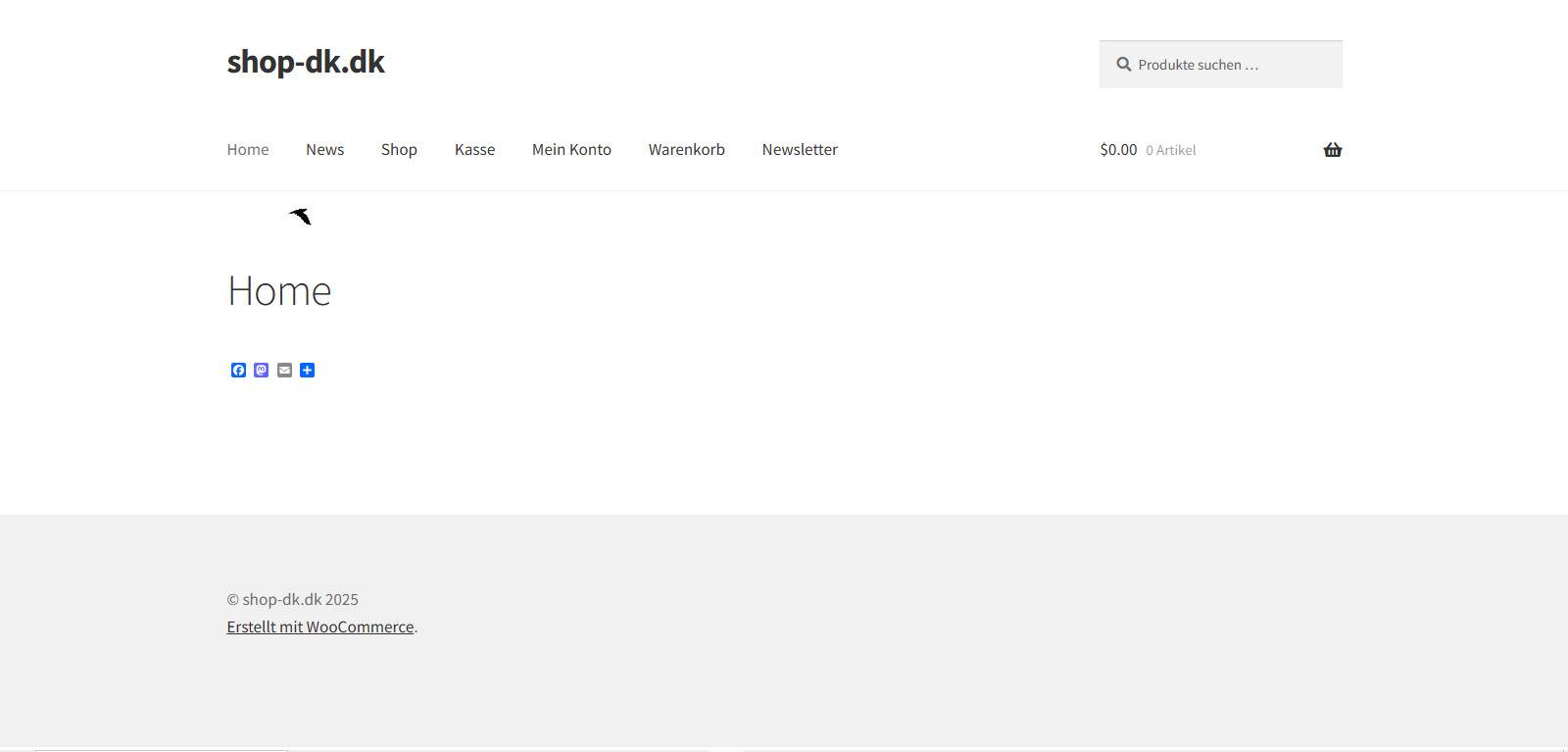Open the Shop menu item
Screen dimensions: 1568x752
pos(399,150)
